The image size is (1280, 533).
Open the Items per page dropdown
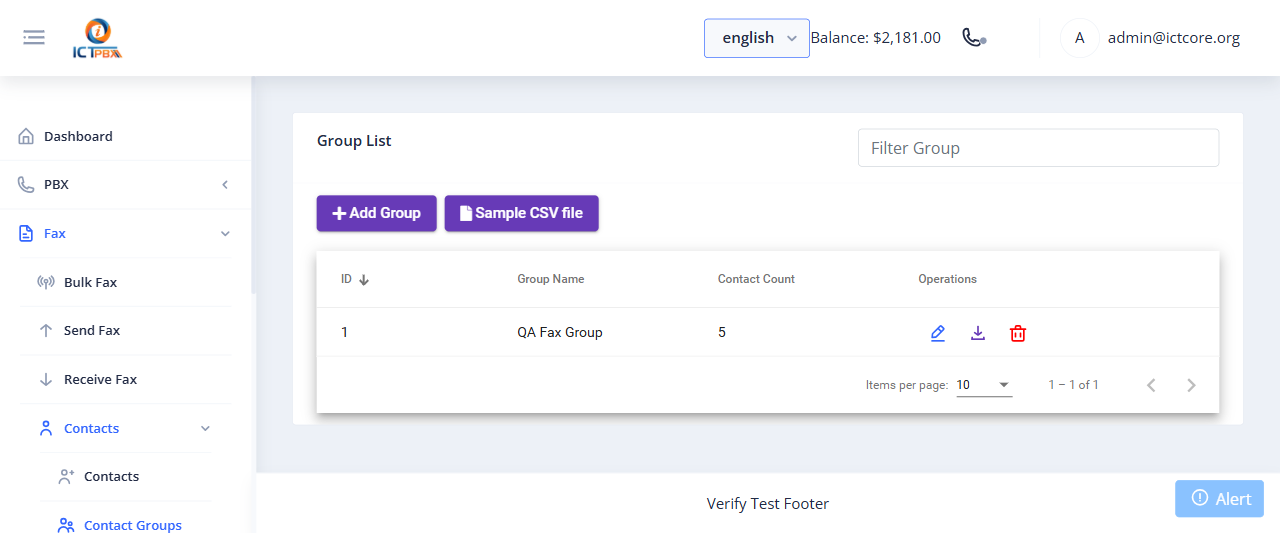click(984, 385)
